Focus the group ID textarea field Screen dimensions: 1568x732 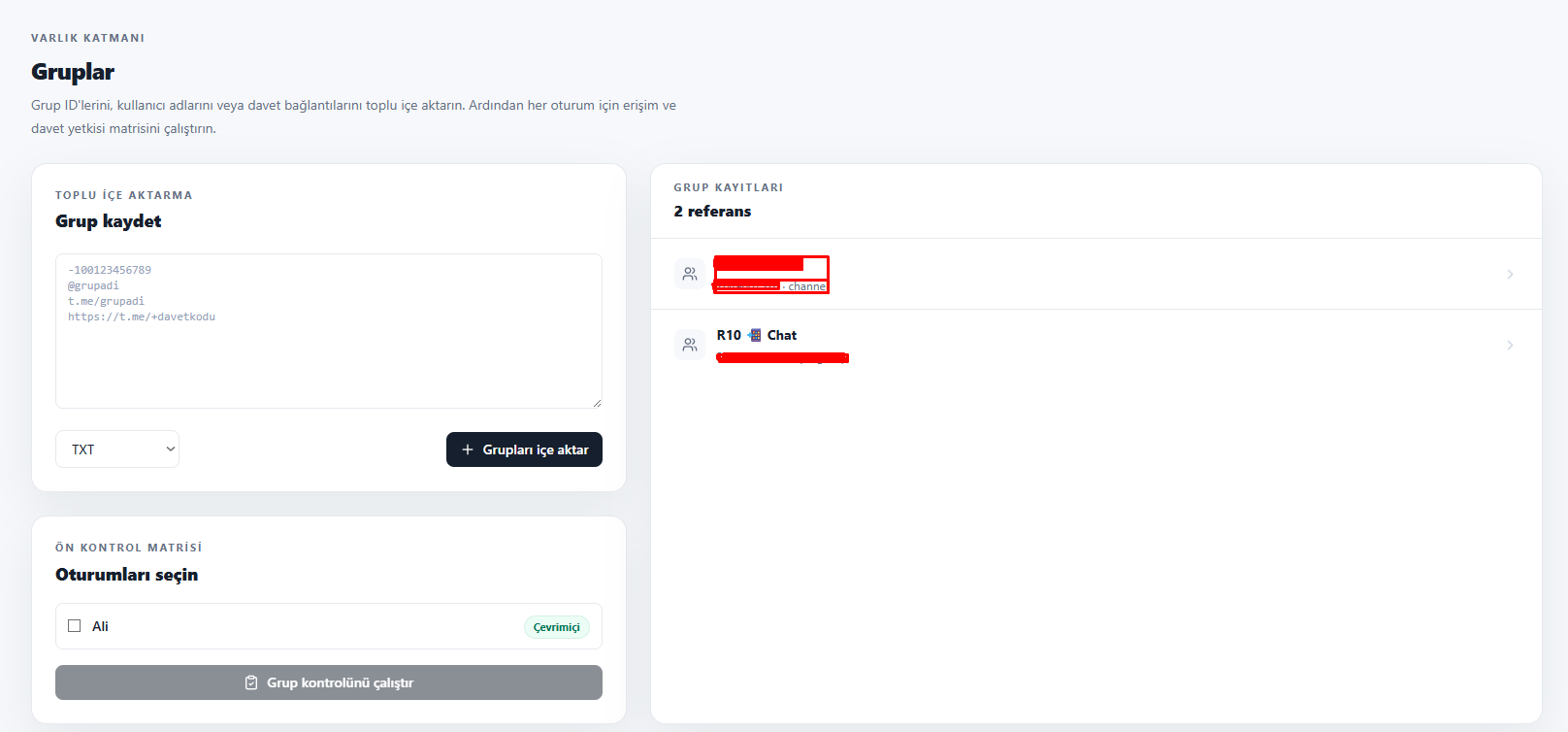pos(329,331)
